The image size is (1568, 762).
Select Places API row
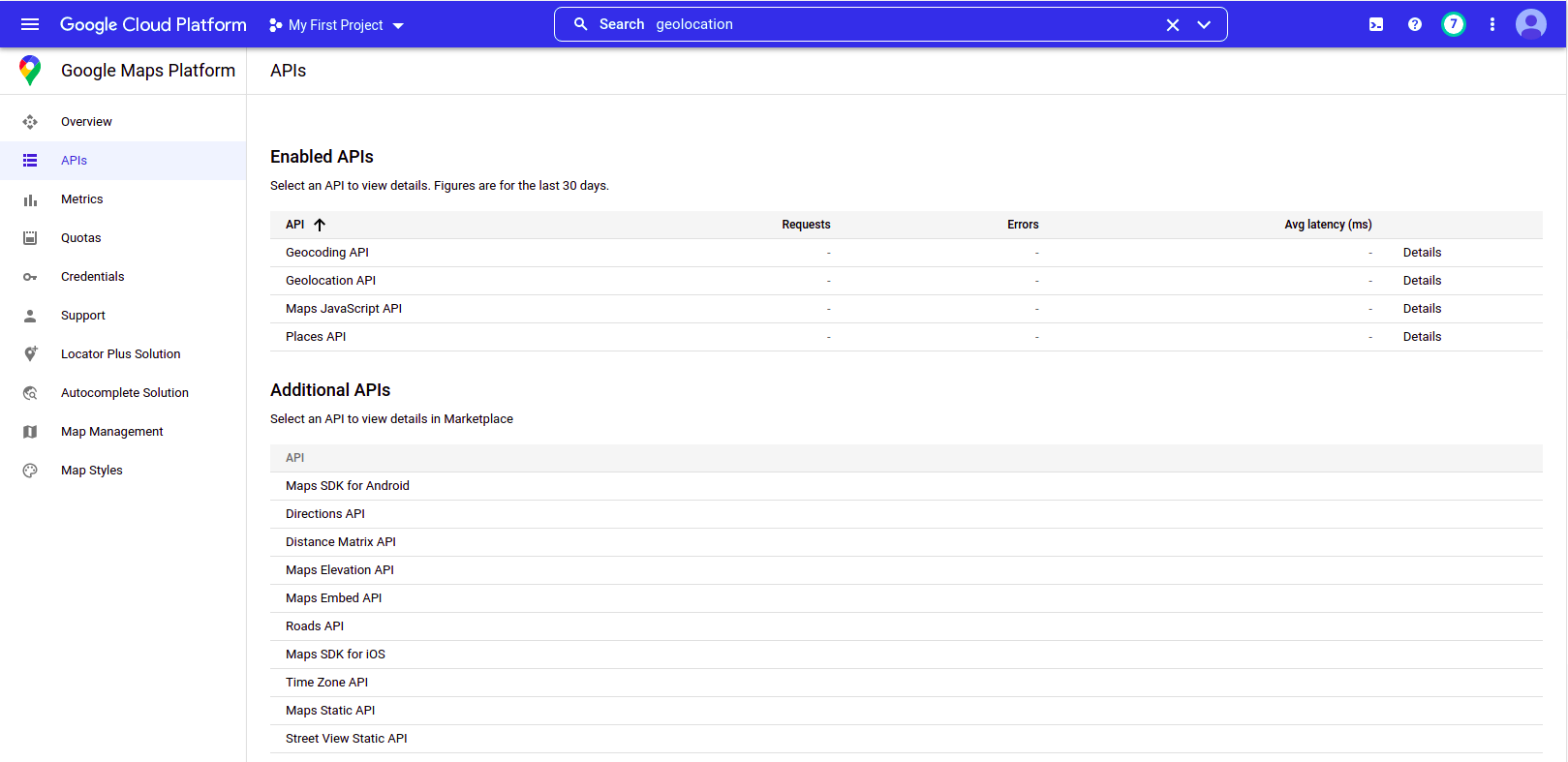tap(907, 337)
